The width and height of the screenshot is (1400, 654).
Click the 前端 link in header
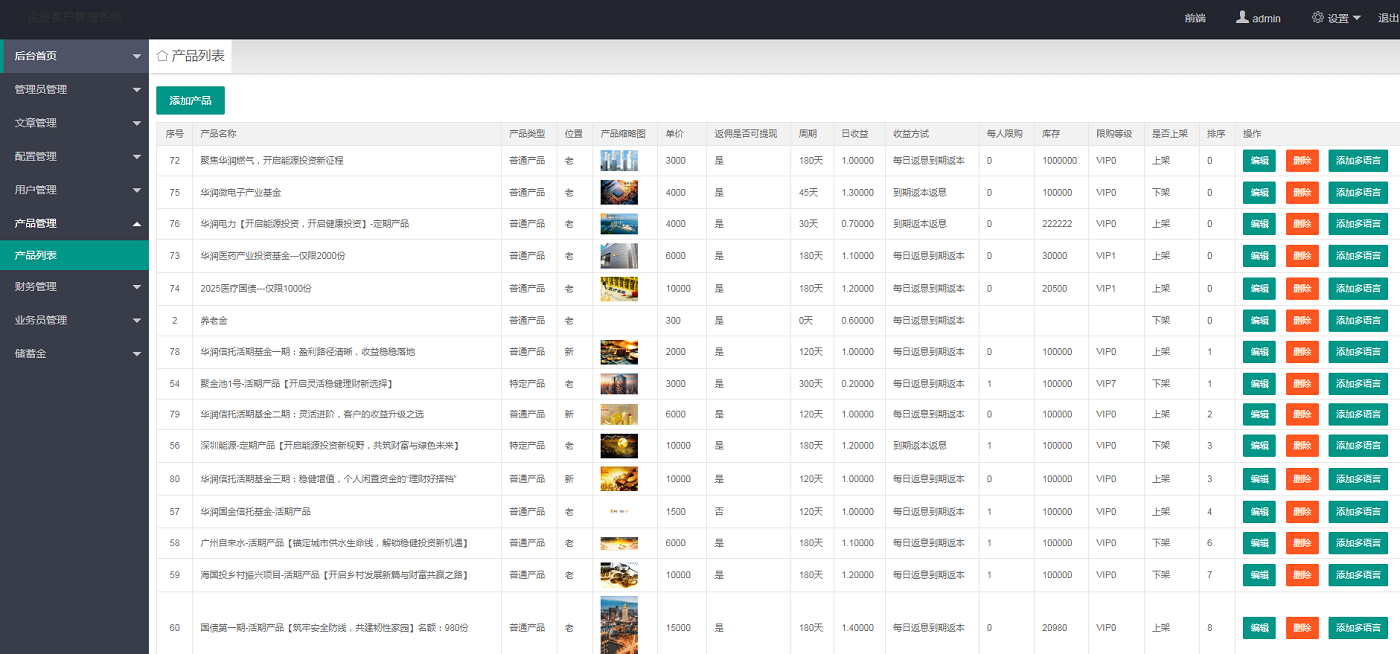(x=1194, y=18)
